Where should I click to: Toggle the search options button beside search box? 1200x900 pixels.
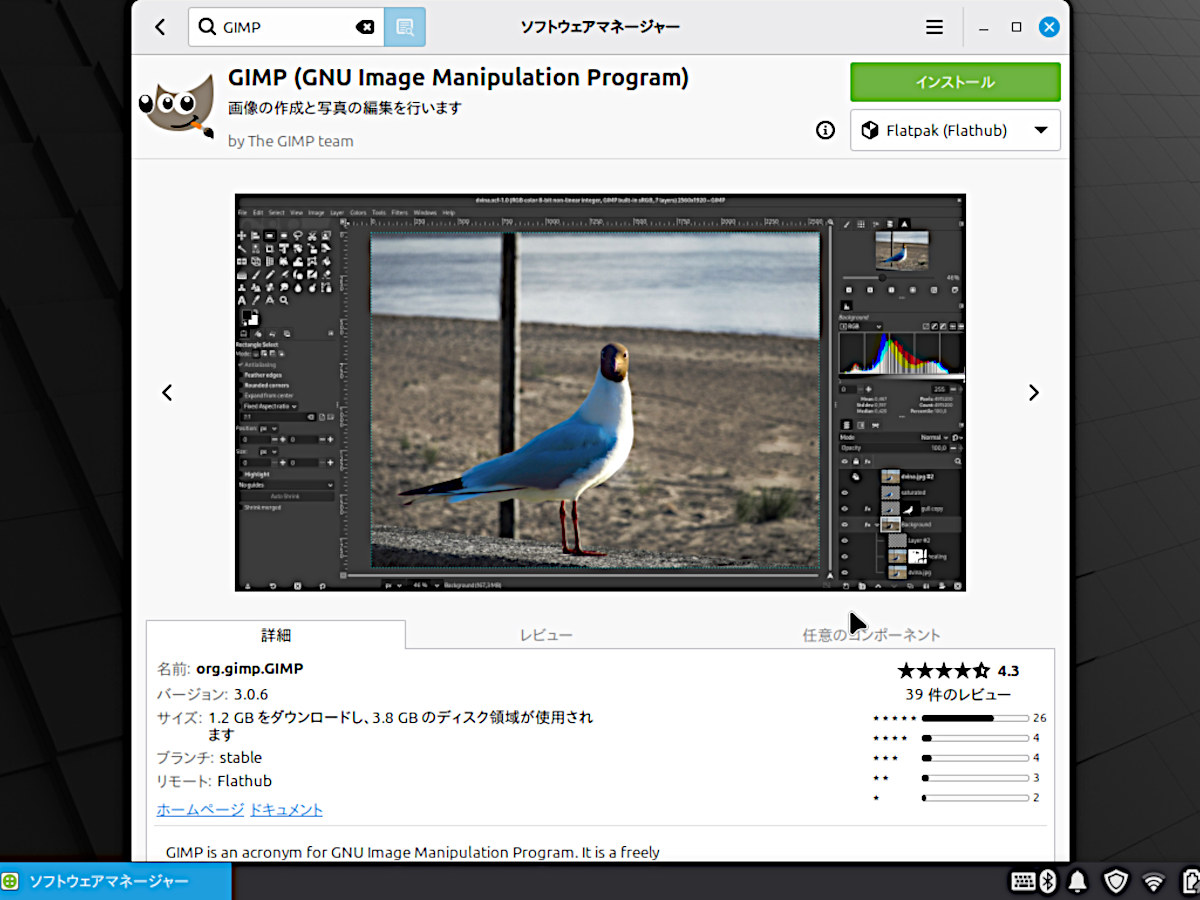pyautogui.click(x=405, y=28)
